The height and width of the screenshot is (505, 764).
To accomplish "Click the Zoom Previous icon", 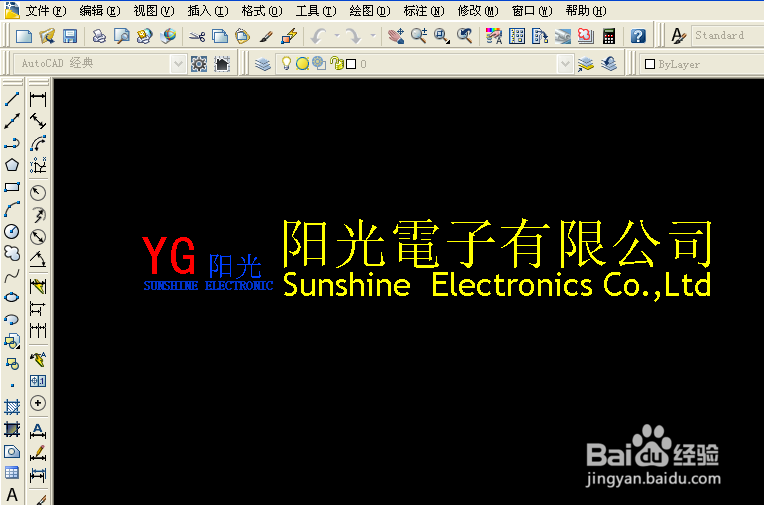I will [x=465, y=36].
